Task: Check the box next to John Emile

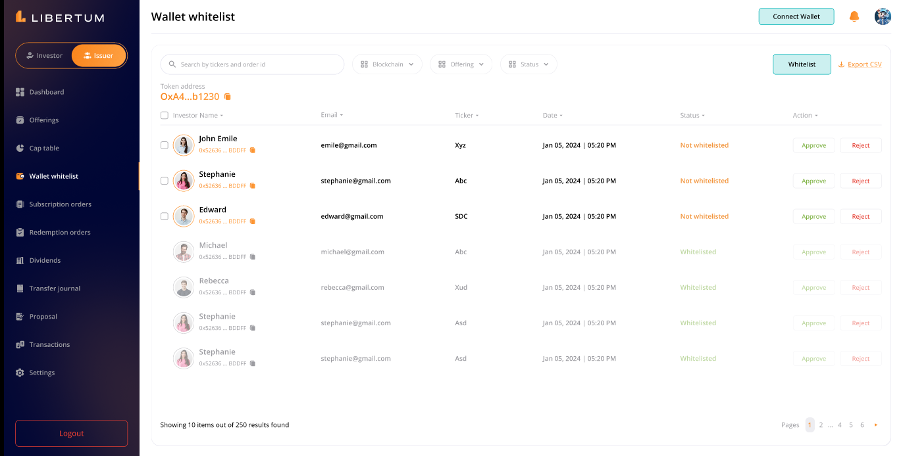Action: 164,145
